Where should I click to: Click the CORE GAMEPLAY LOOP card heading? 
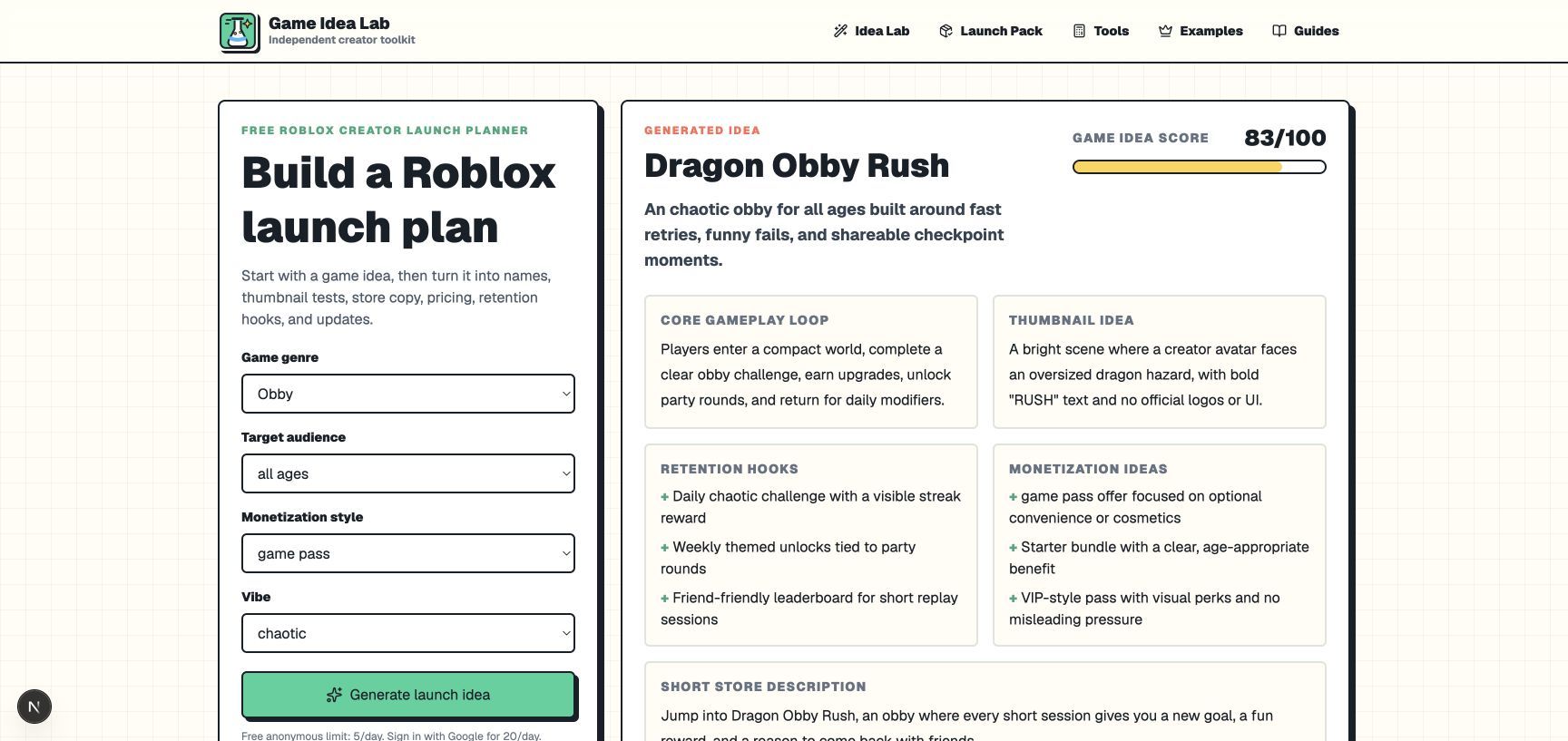744,320
